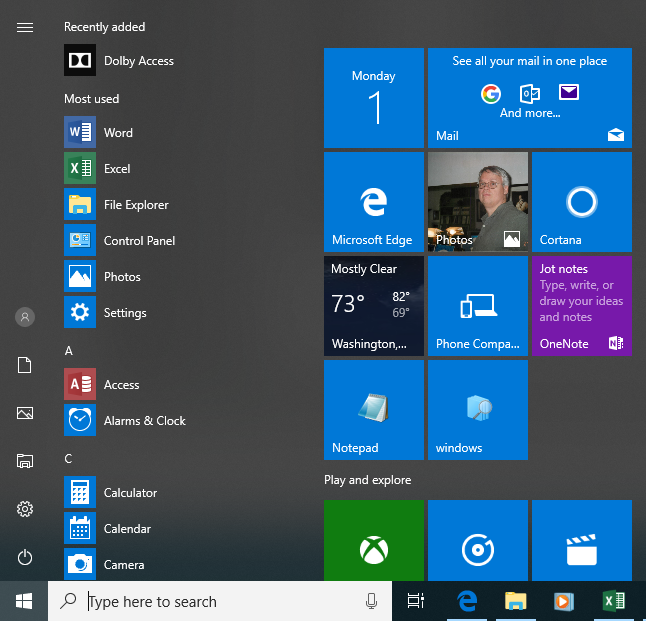Open Settings gear in left rail
This screenshot has width=646, height=621.
[x=25, y=509]
